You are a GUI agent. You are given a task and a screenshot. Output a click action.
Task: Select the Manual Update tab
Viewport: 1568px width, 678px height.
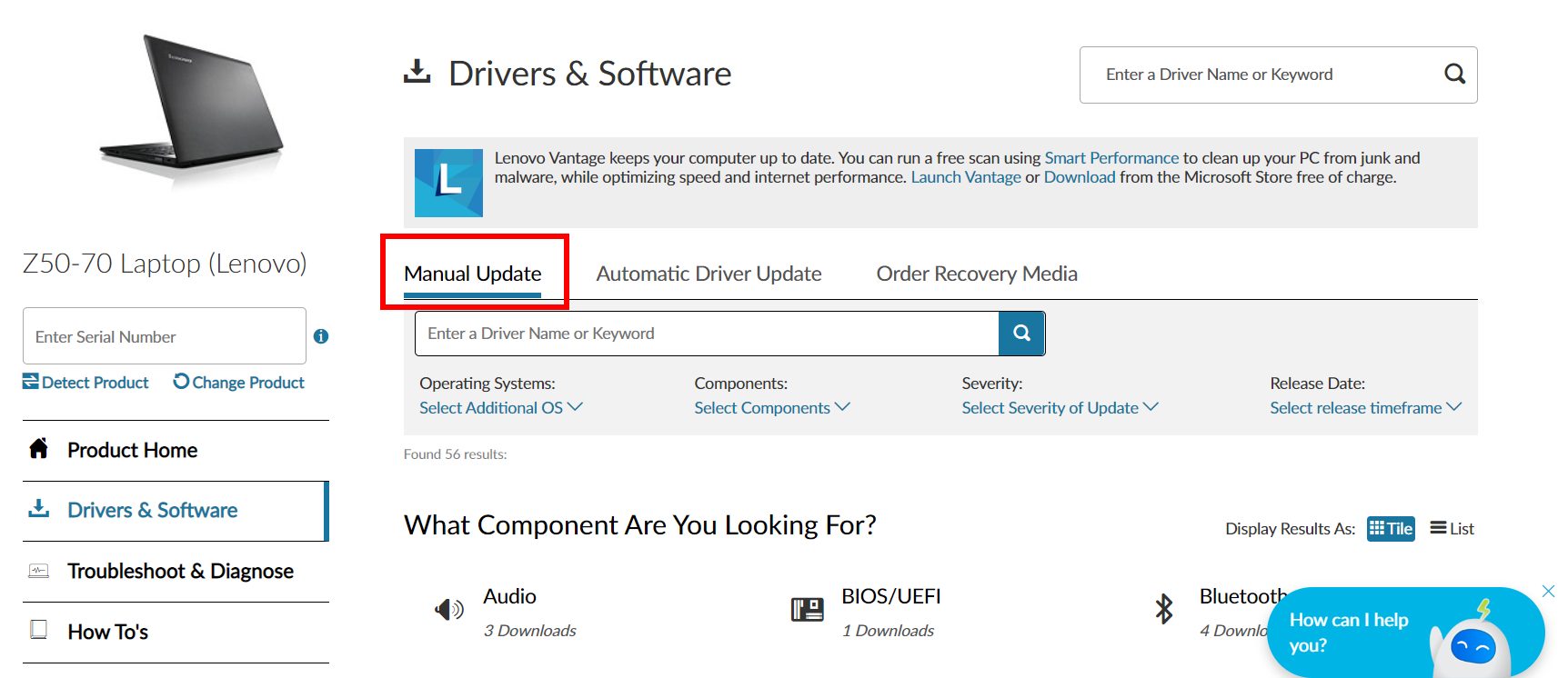(x=472, y=274)
